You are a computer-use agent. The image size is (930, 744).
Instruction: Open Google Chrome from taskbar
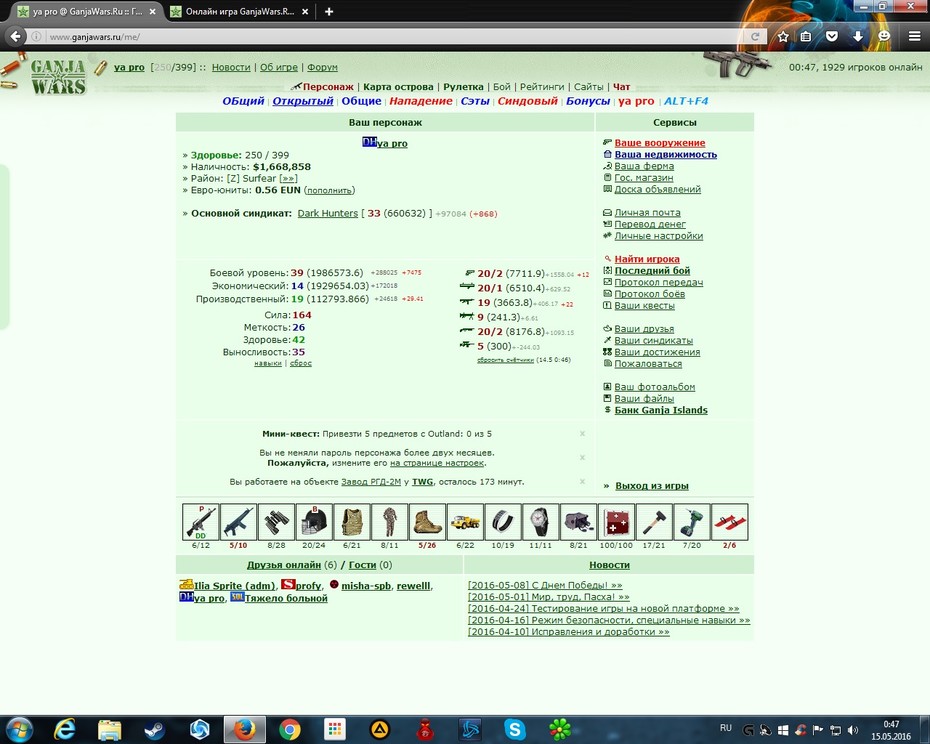coord(290,729)
